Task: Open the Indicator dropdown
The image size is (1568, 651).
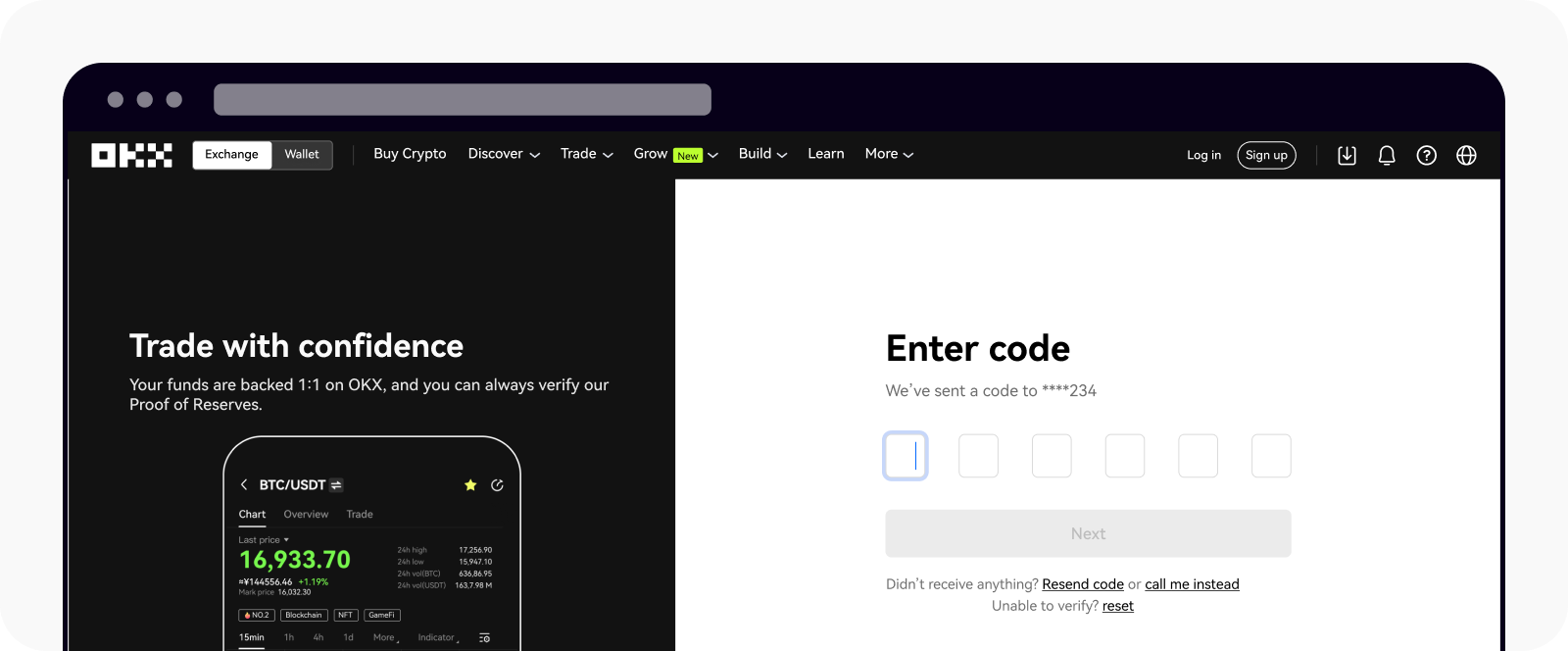Action: click(x=438, y=637)
